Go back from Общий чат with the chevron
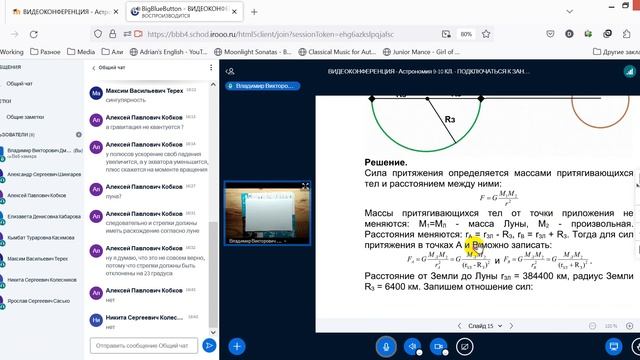This screenshot has width=640, height=360. (93, 68)
